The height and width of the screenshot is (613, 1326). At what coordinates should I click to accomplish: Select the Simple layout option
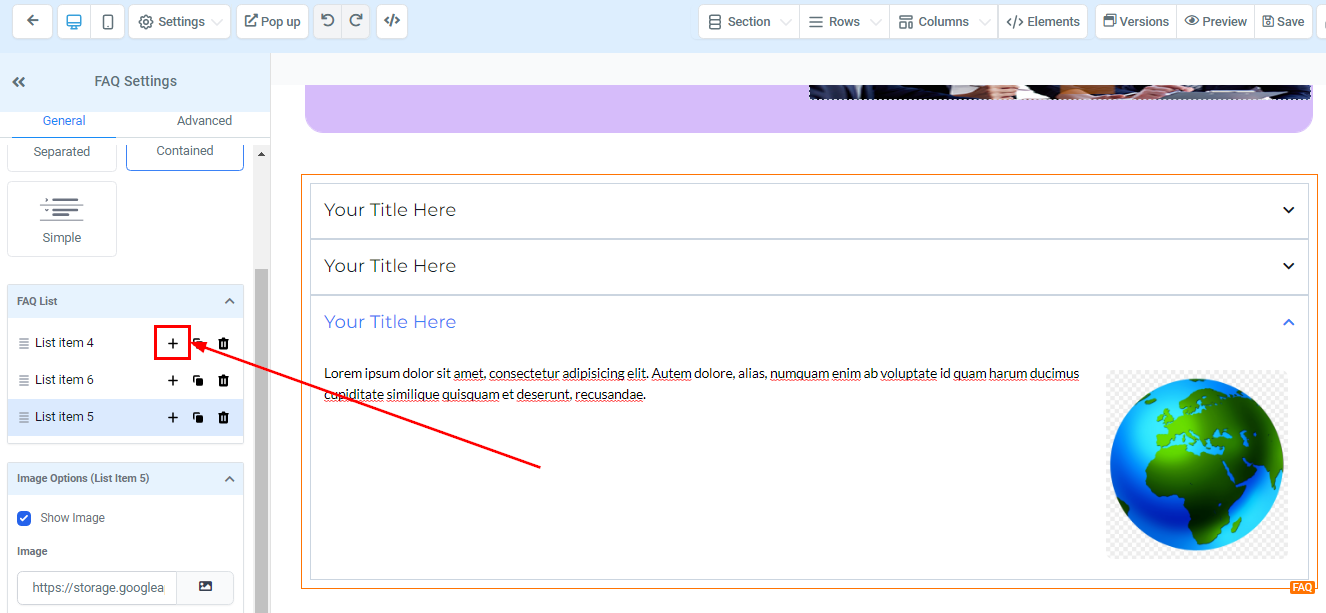pyautogui.click(x=62, y=219)
